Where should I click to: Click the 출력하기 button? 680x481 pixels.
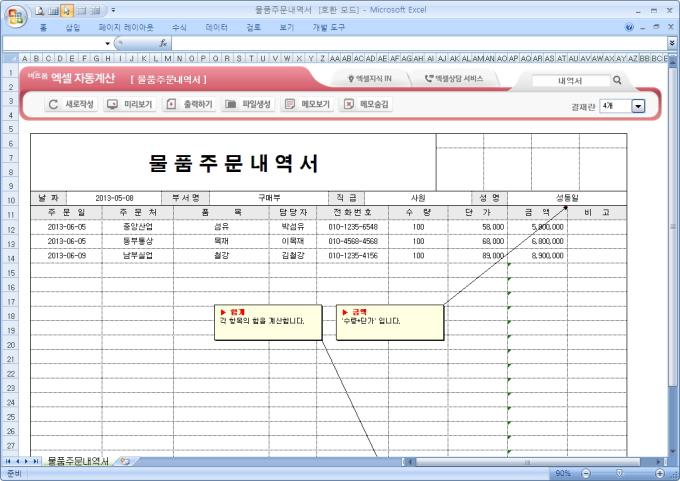click(x=190, y=104)
